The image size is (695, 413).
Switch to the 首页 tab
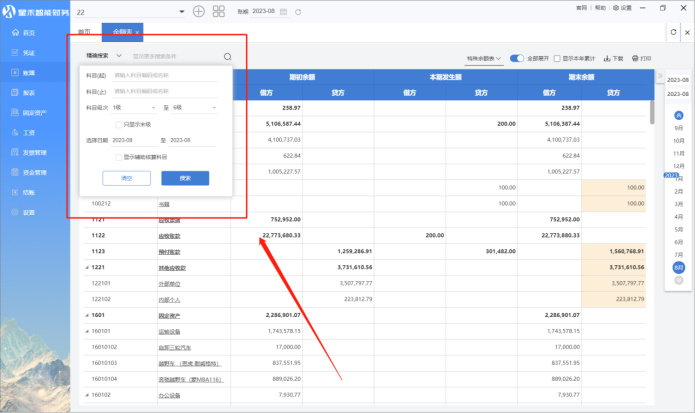pyautogui.click(x=84, y=33)
